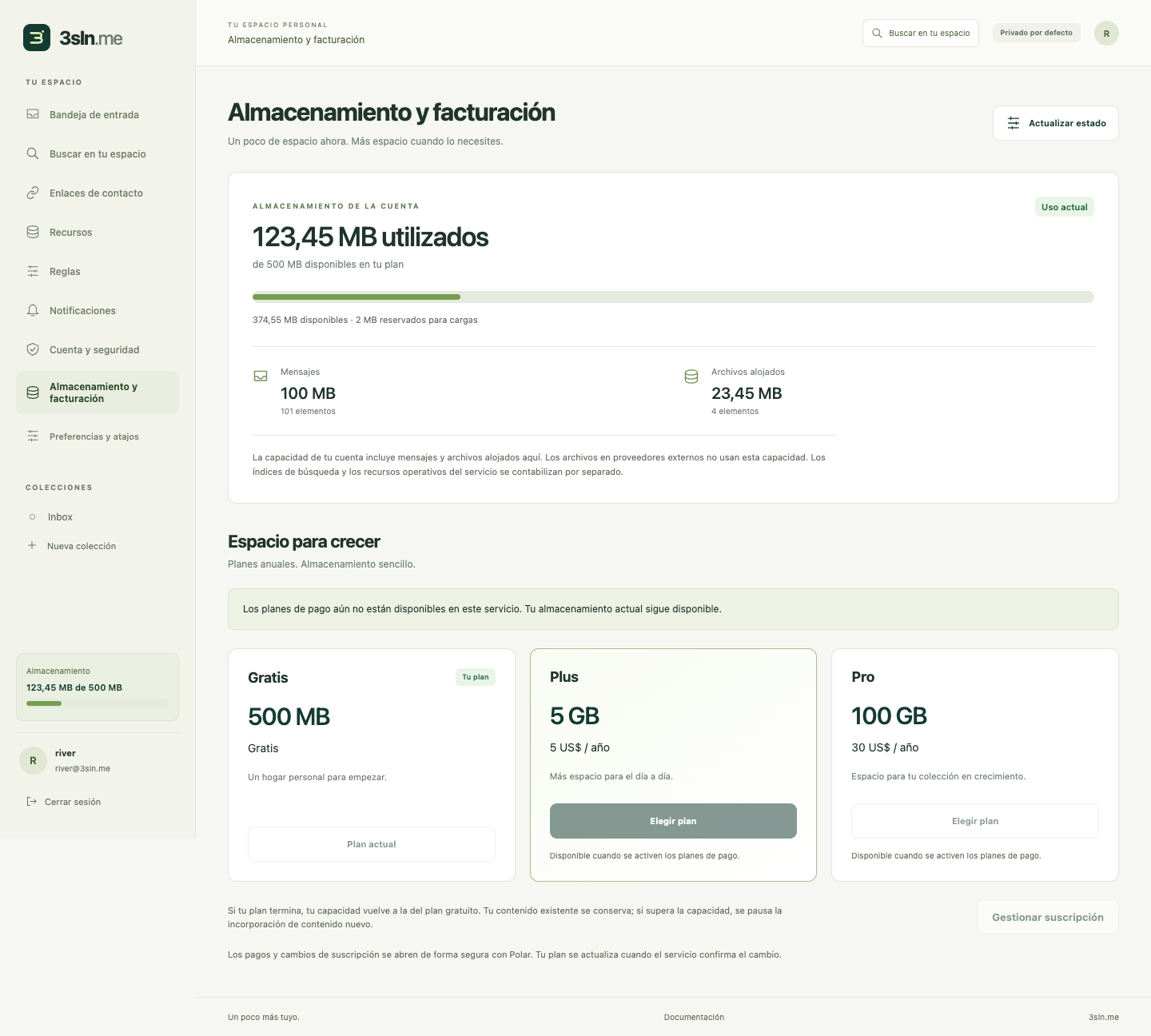Click the bell icon for Notificaciones
The height and width of the screenshot is (1036, 1151).
click(x=33, y=310)
